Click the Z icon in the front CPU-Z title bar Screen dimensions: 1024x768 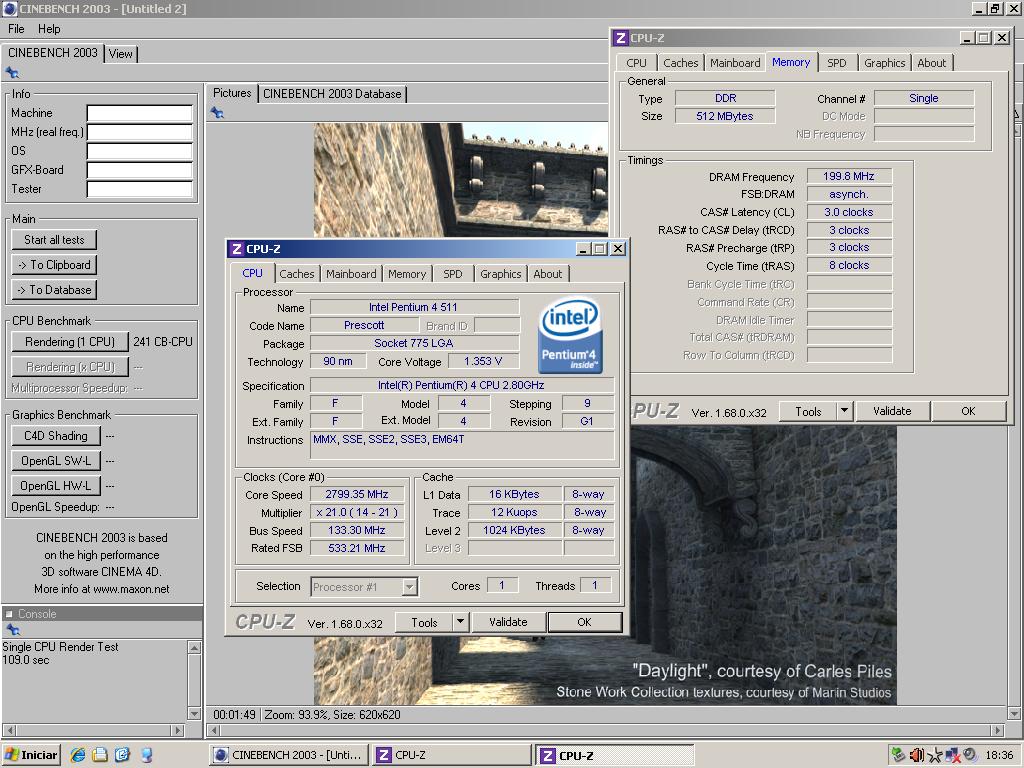point(236,249)
